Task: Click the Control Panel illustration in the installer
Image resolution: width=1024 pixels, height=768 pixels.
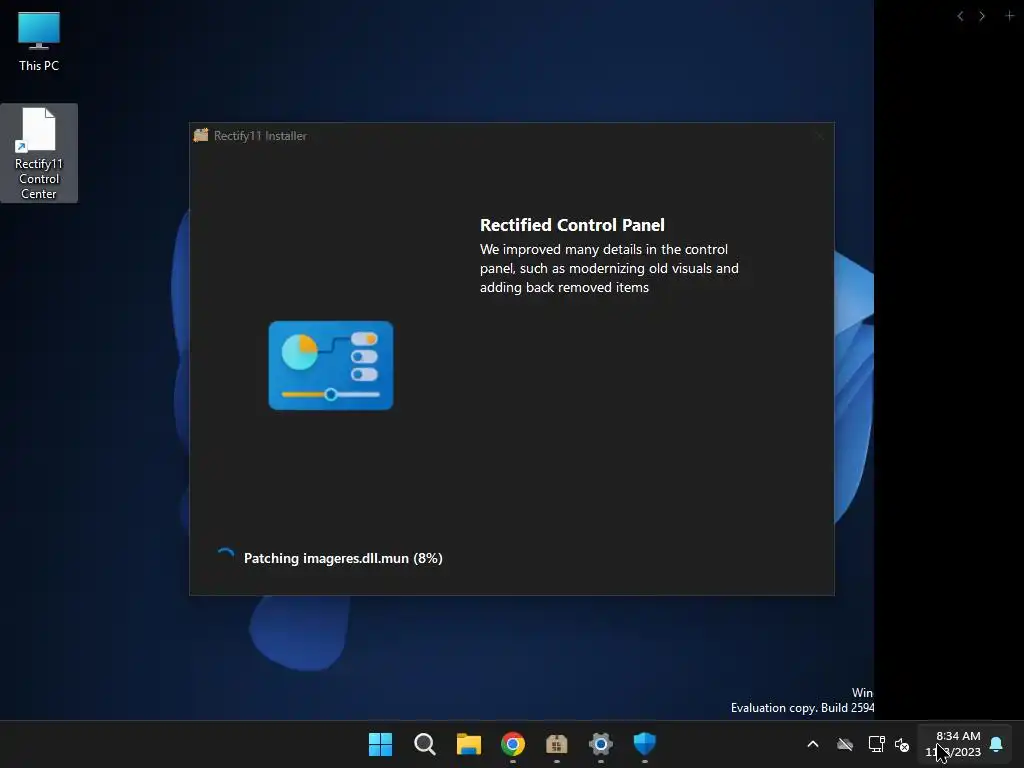Action: (x=330, y=365)
